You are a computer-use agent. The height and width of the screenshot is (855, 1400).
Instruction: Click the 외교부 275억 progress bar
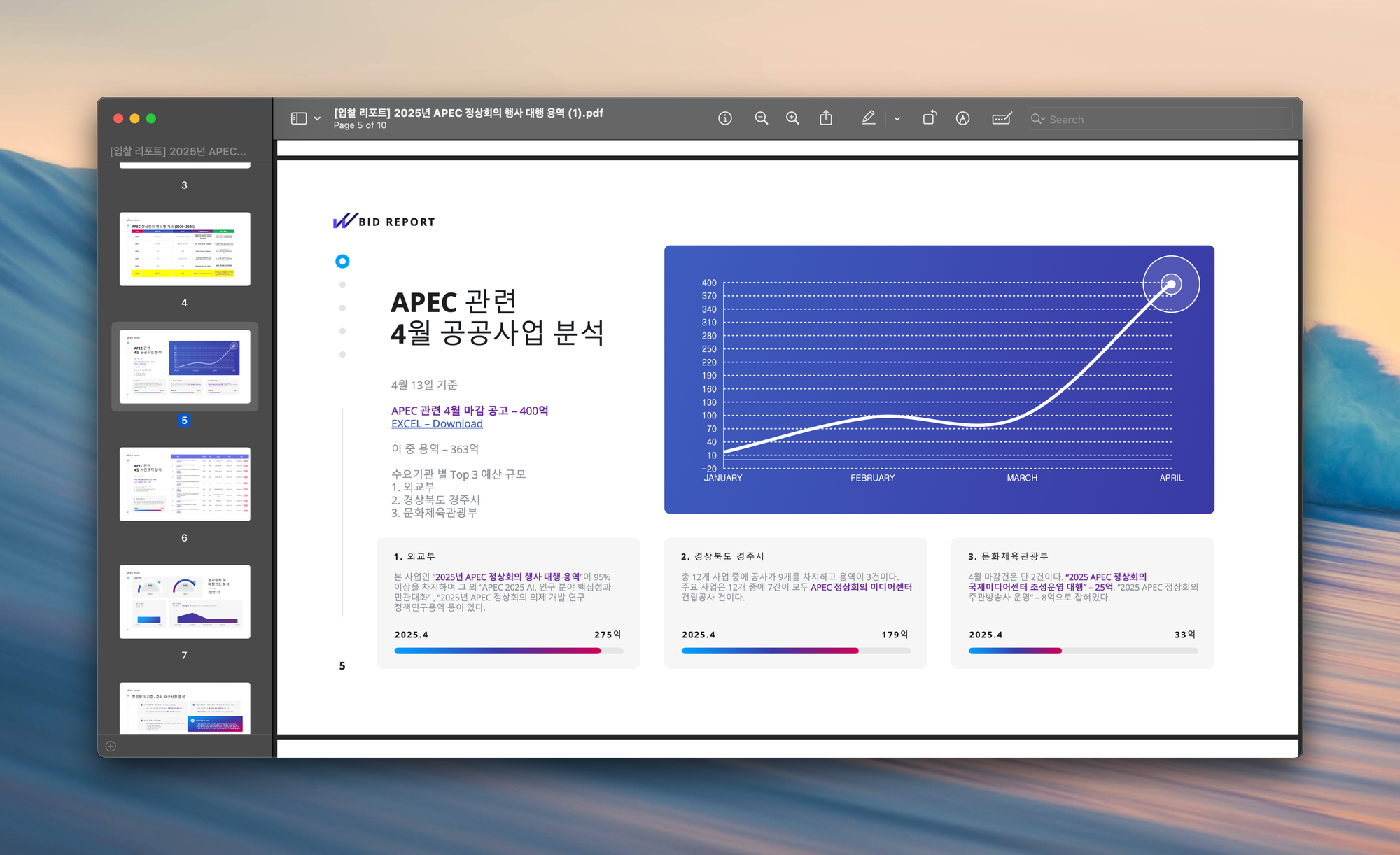coord(508,651)
